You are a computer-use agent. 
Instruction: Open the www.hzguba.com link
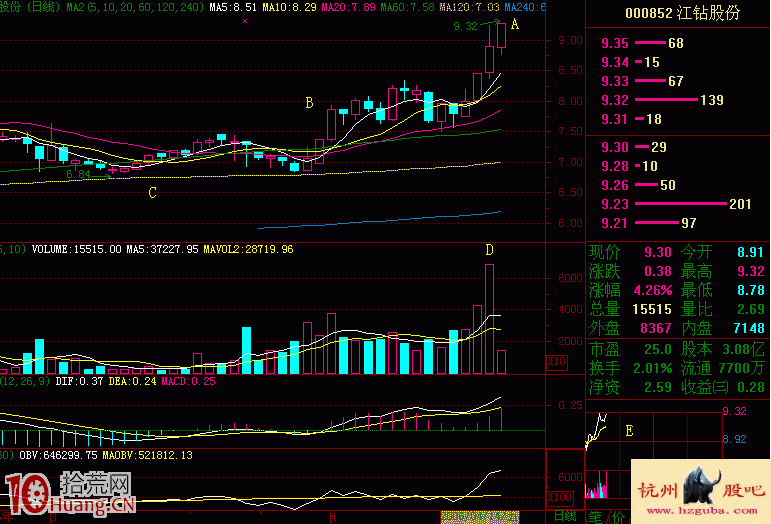[x=702, y=511]
